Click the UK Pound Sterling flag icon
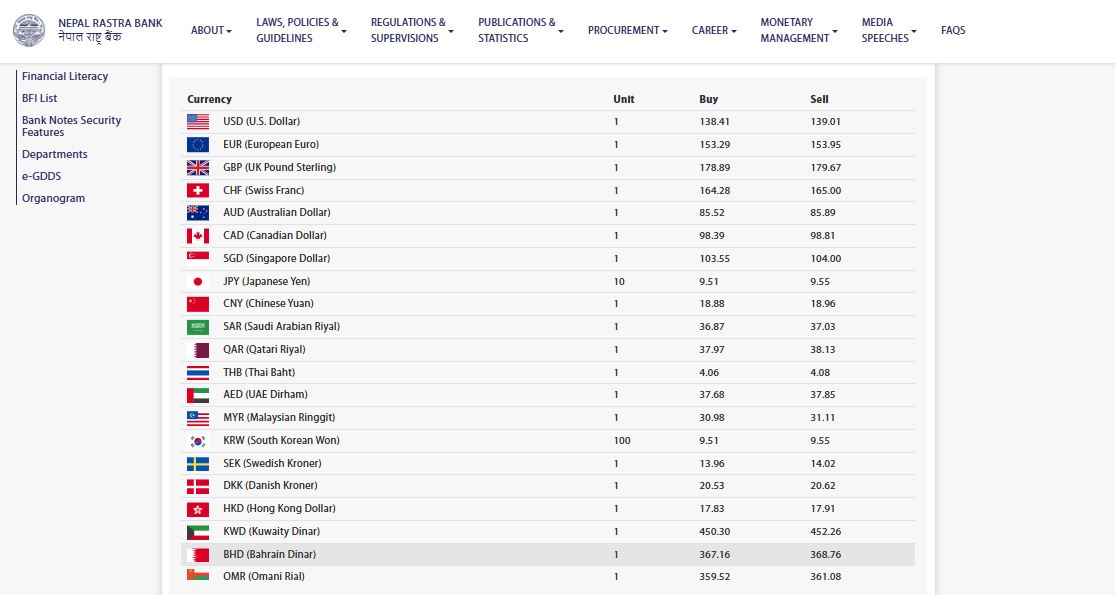Screen dimensions: 1115x595 click(198, 168)
